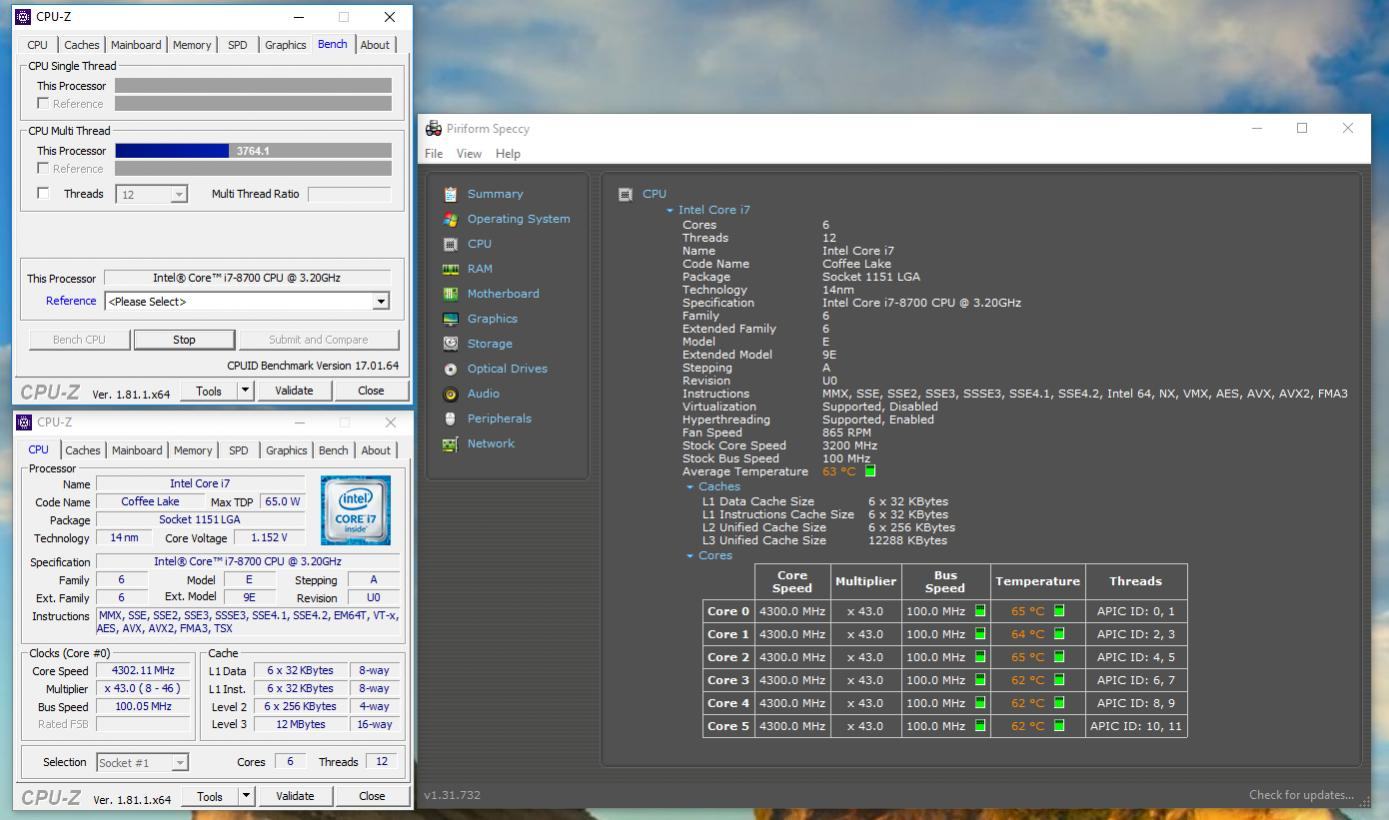Click 'Check for updates...' link in Speccy

click(1300, 795)
